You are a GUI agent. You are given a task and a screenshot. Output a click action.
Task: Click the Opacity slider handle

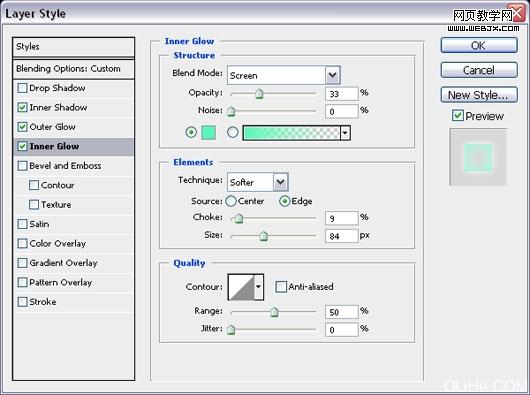(x=259, y=94)
